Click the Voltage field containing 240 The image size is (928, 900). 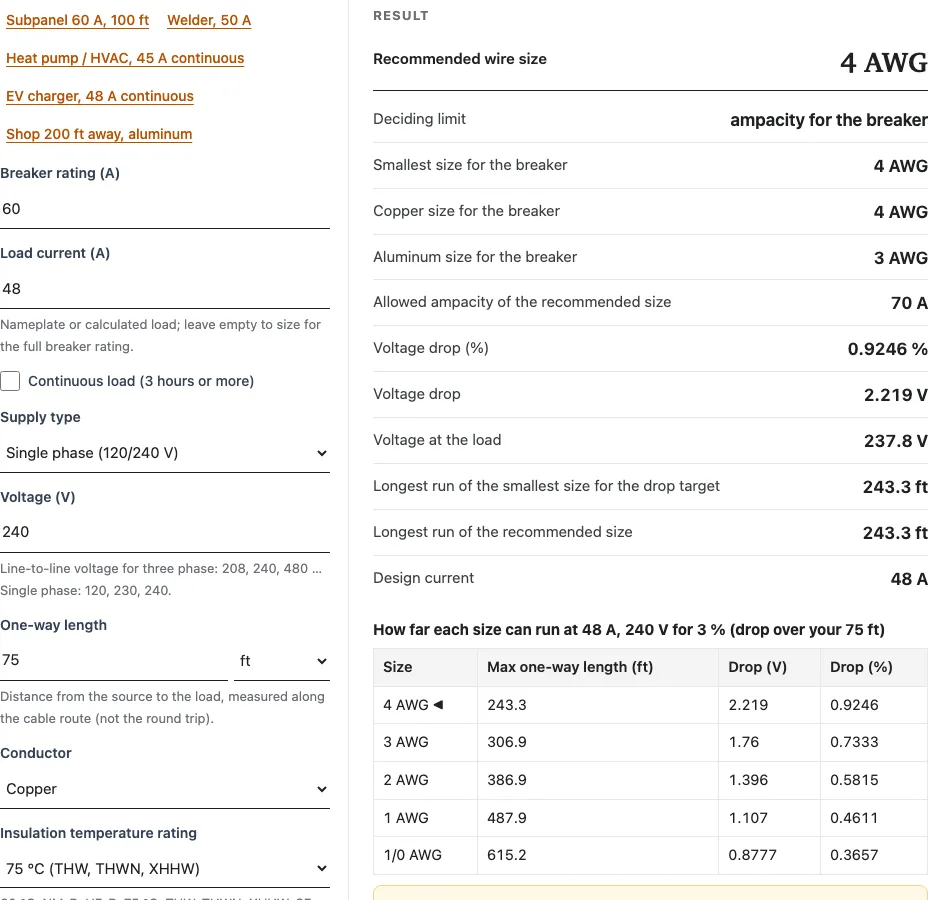tap(165, 533)
